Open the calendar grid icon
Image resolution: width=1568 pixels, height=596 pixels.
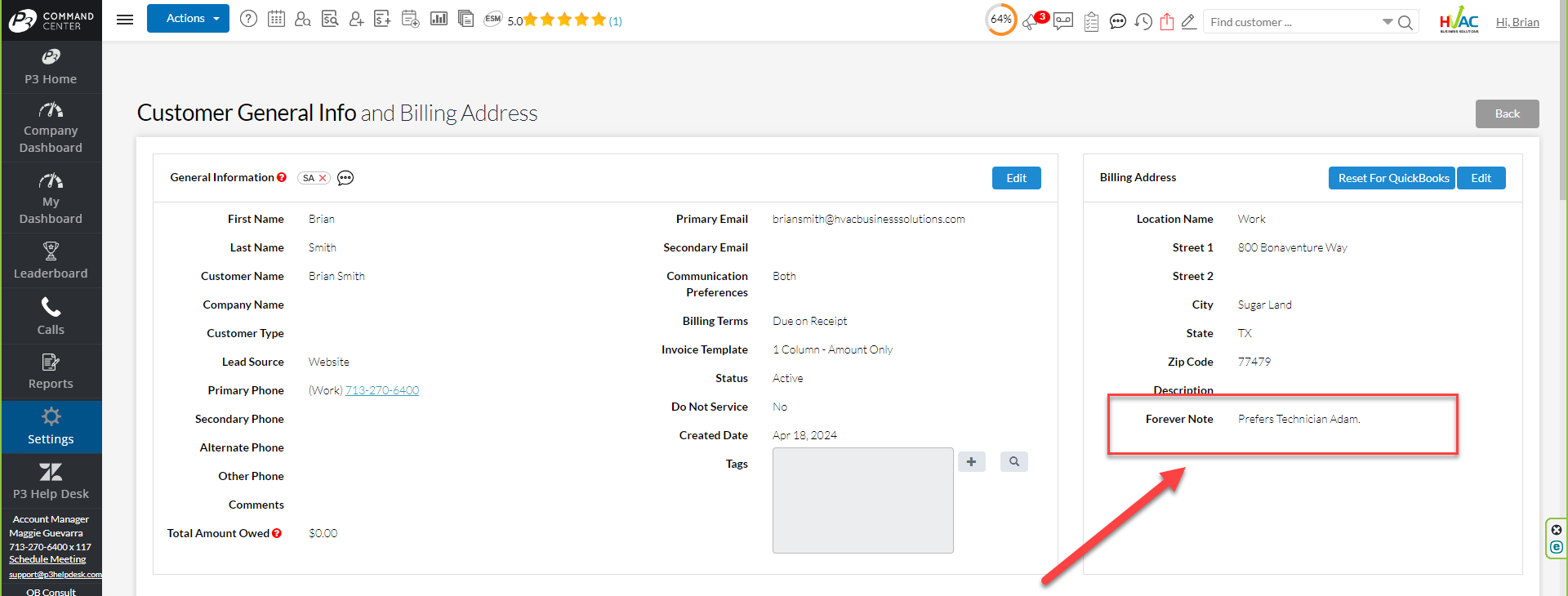pos(276,19)
